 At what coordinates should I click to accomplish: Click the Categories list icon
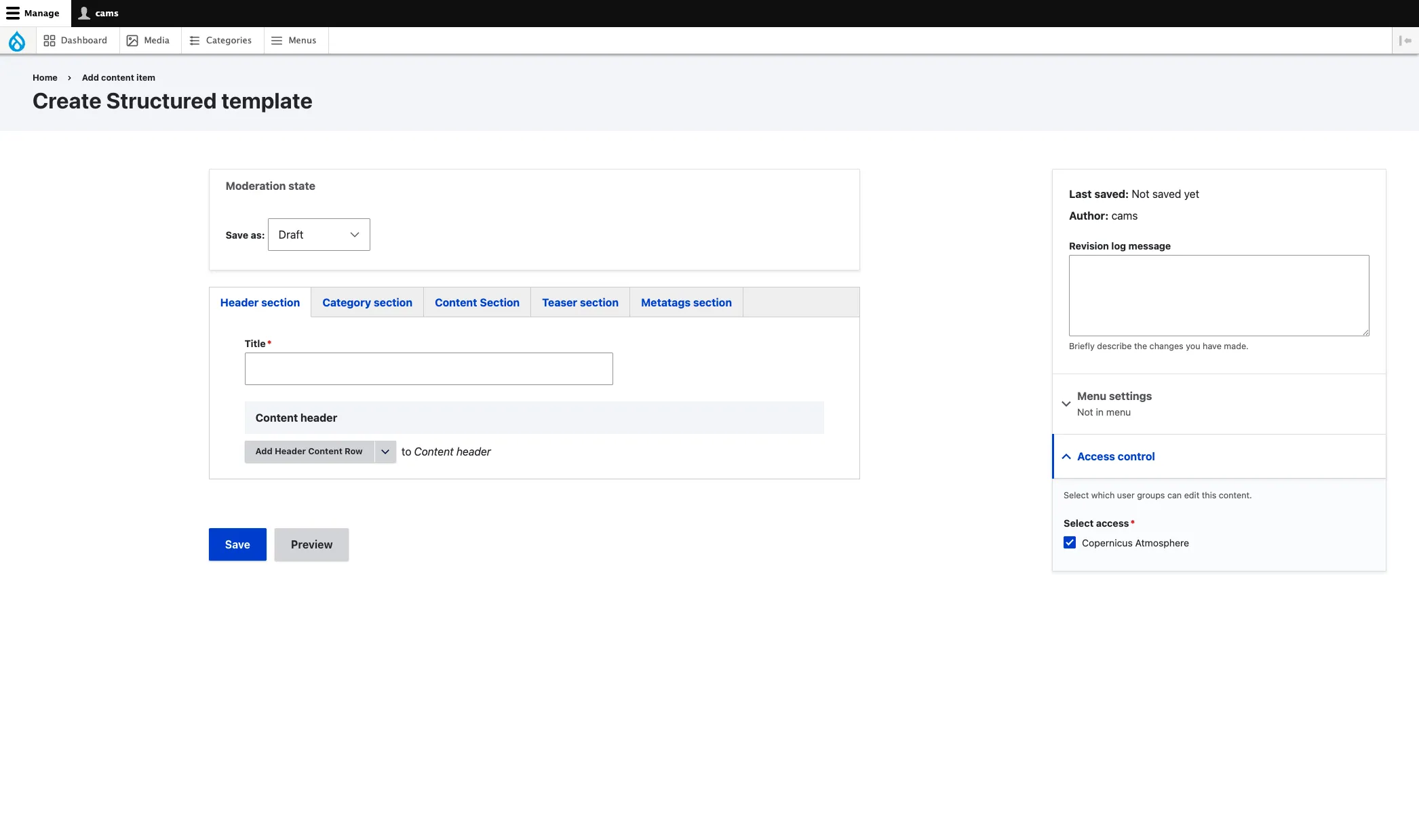pyautogui.click(x=195, y=41)
